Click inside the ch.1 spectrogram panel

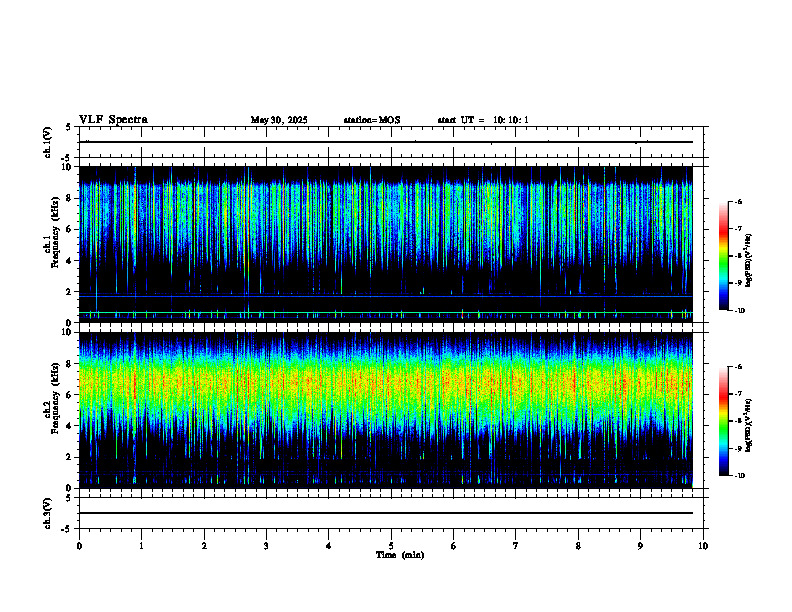385,244
